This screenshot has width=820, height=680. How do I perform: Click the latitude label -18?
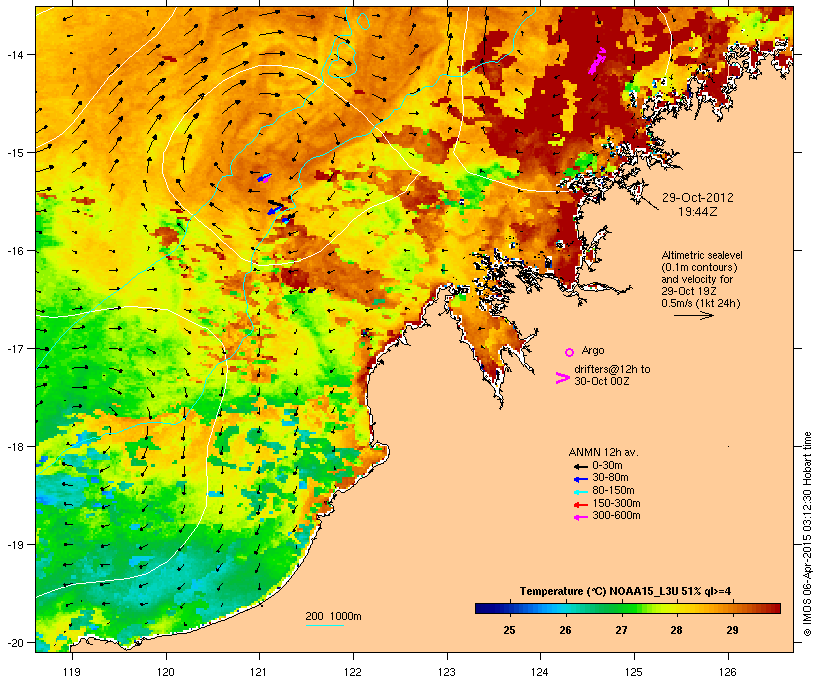[14, 447]
